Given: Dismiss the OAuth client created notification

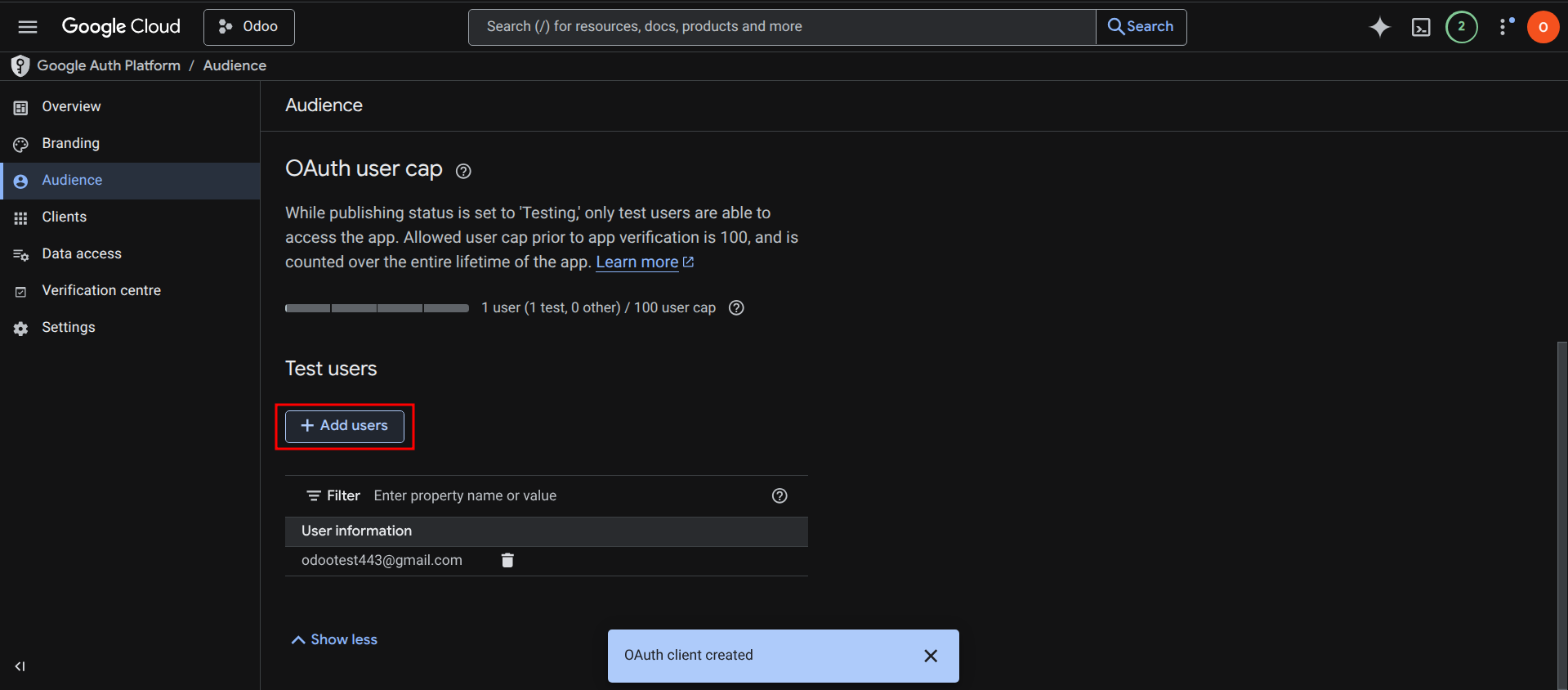Looking at the screenshot, I should (930, 656).
